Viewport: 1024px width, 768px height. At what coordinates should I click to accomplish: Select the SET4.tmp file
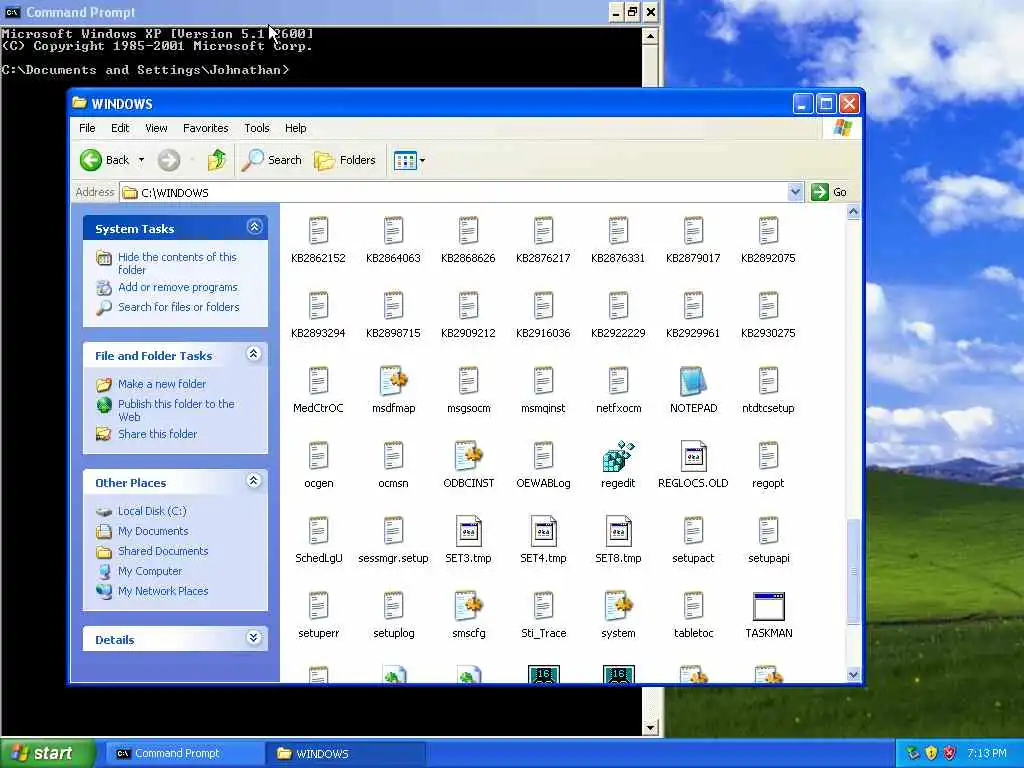[x=543, y=532]
